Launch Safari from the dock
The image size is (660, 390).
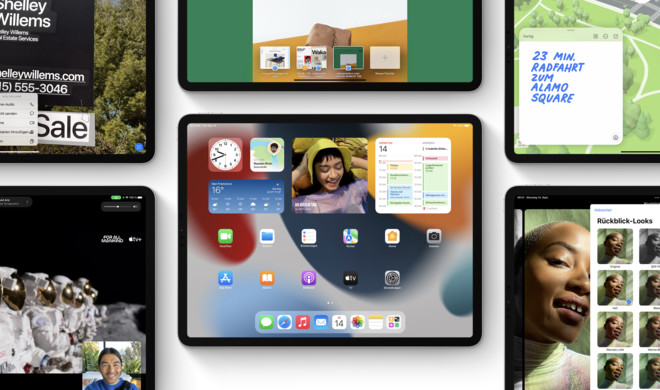(284, 322)
